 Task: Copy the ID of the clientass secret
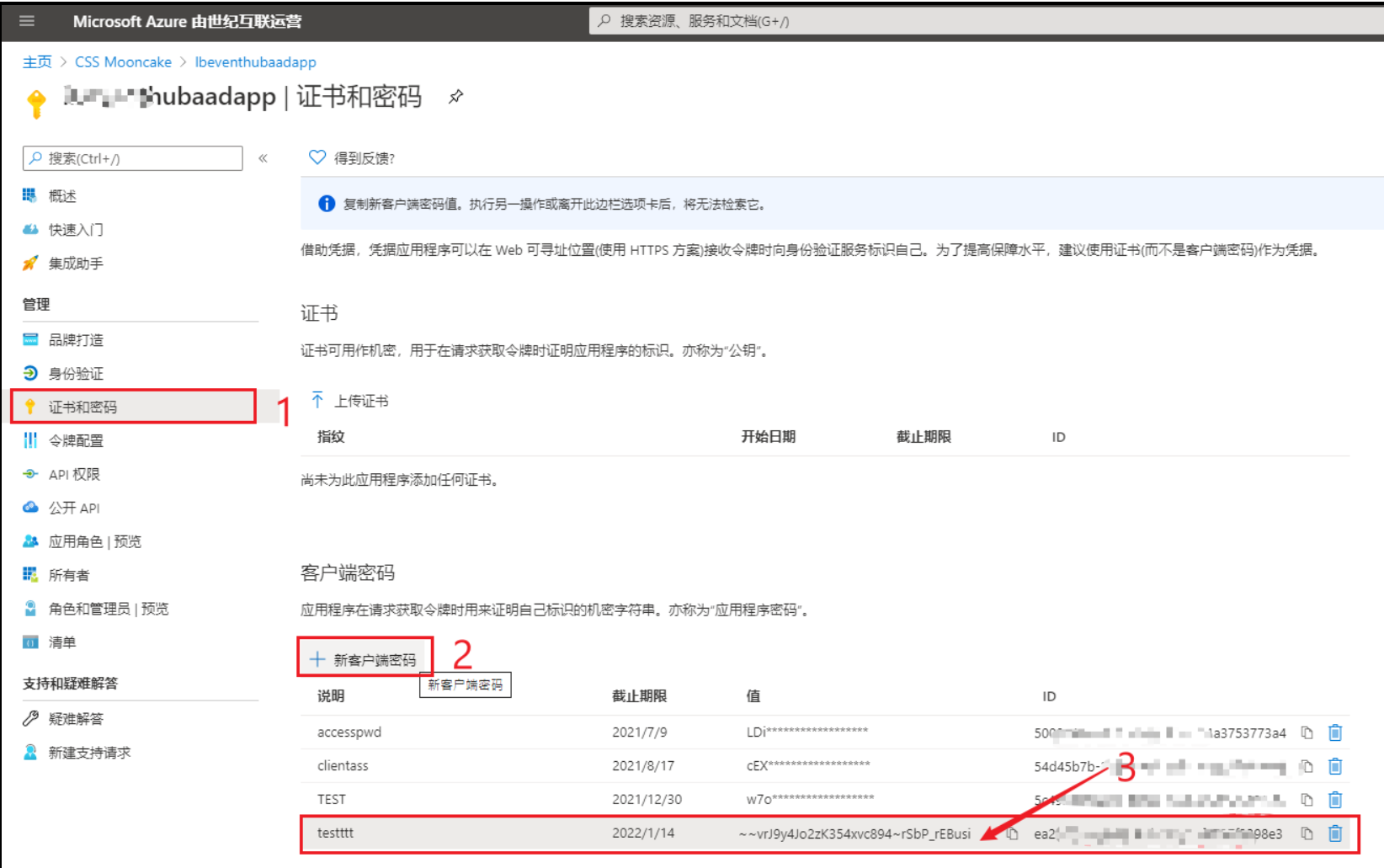click(1307, 766)
